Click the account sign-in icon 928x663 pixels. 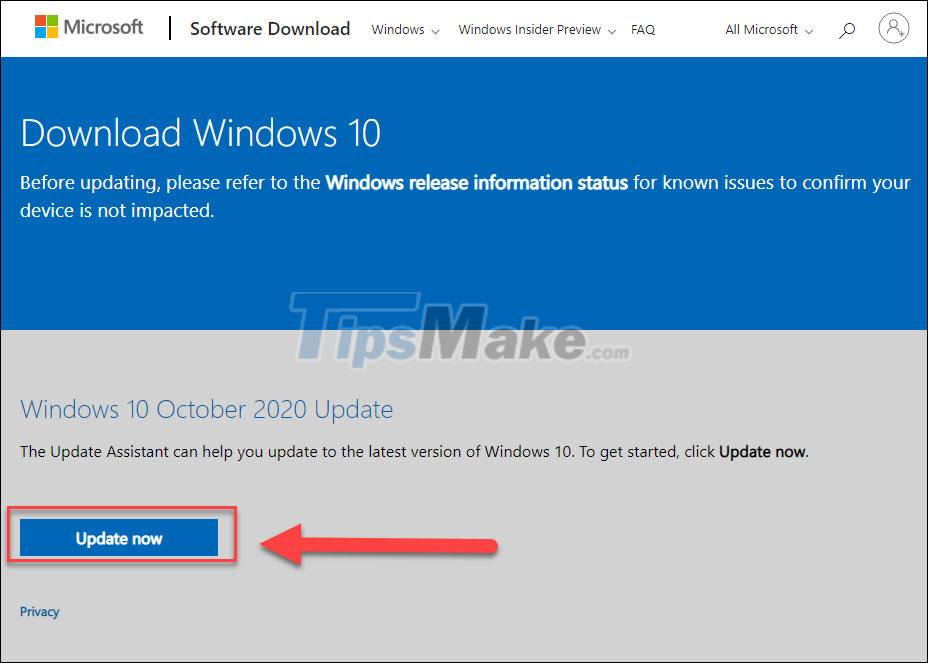point(893,28)
